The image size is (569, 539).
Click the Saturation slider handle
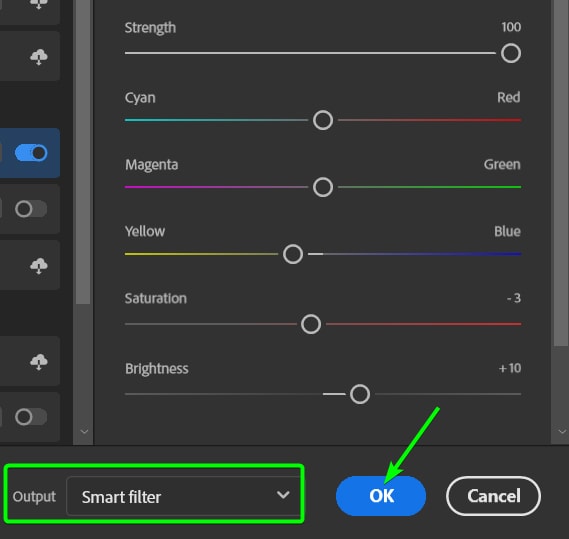tap(311, 324)
